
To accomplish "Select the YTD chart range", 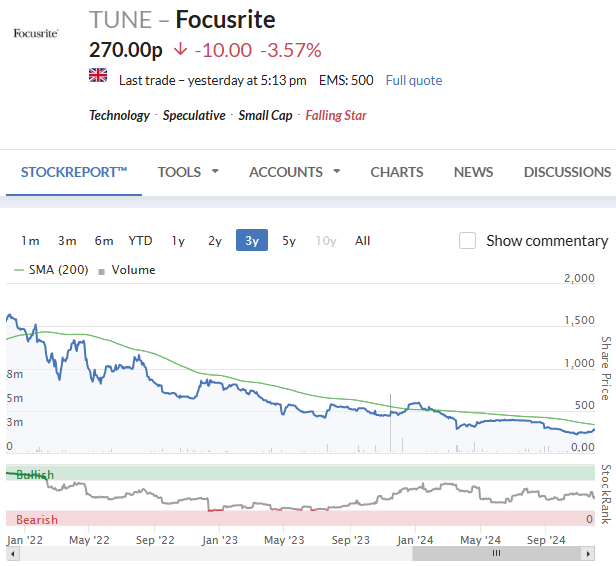I will 140,240.
